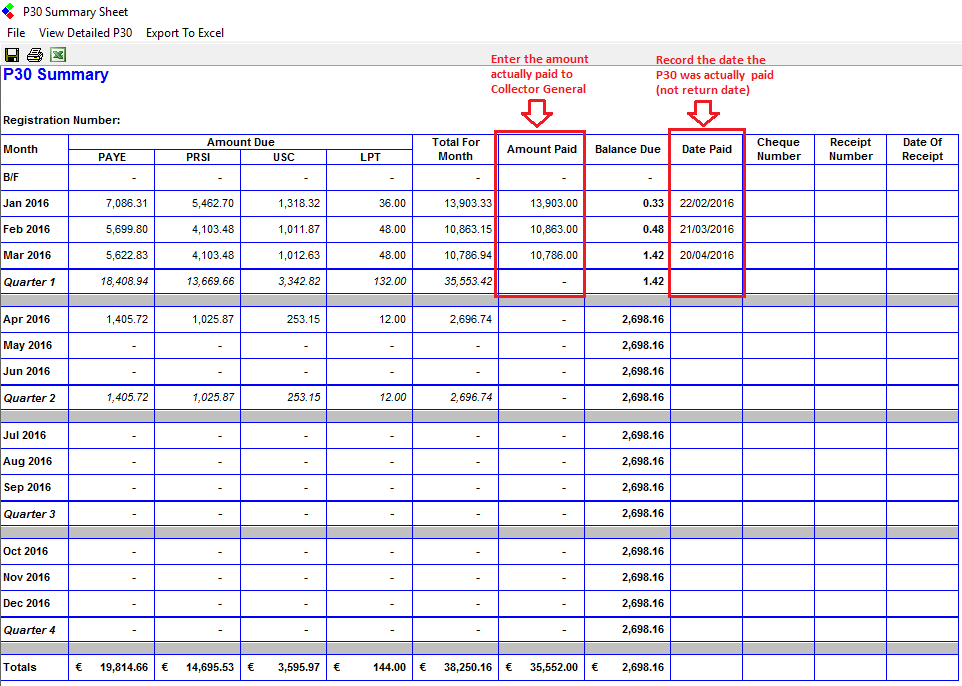
Task: Click the Amount Paid column header
Action: pyautogui.click(x=541, y=149)
